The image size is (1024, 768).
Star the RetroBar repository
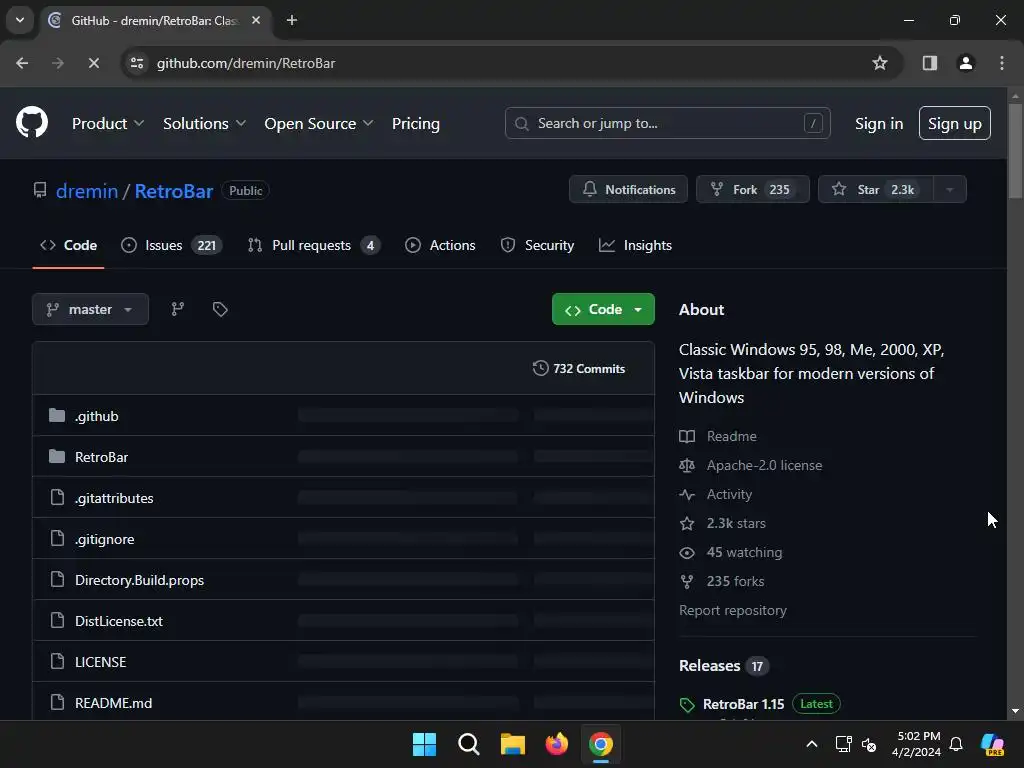point(876,189)
